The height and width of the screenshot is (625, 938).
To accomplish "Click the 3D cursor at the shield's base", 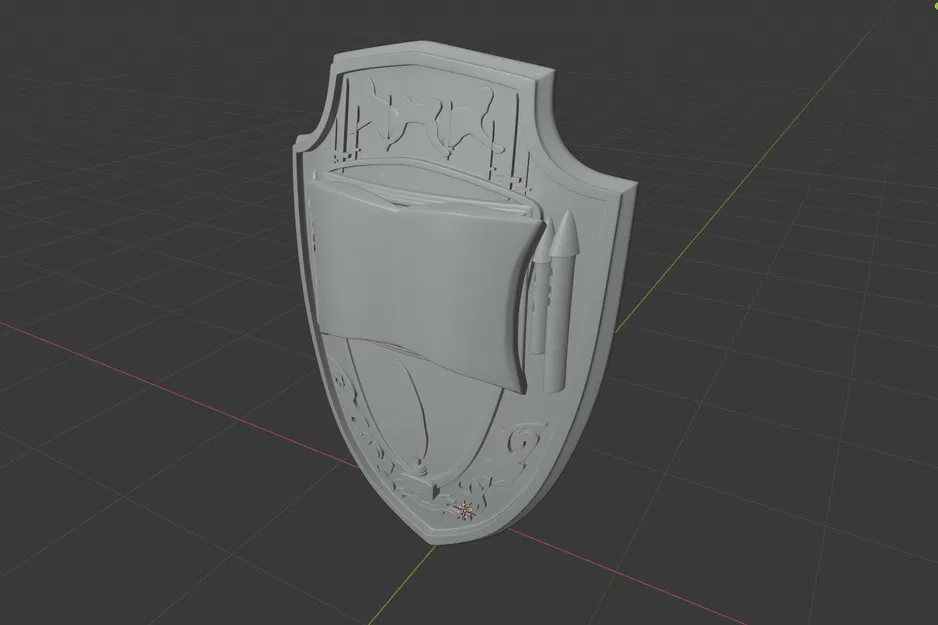I will (465, 511).
